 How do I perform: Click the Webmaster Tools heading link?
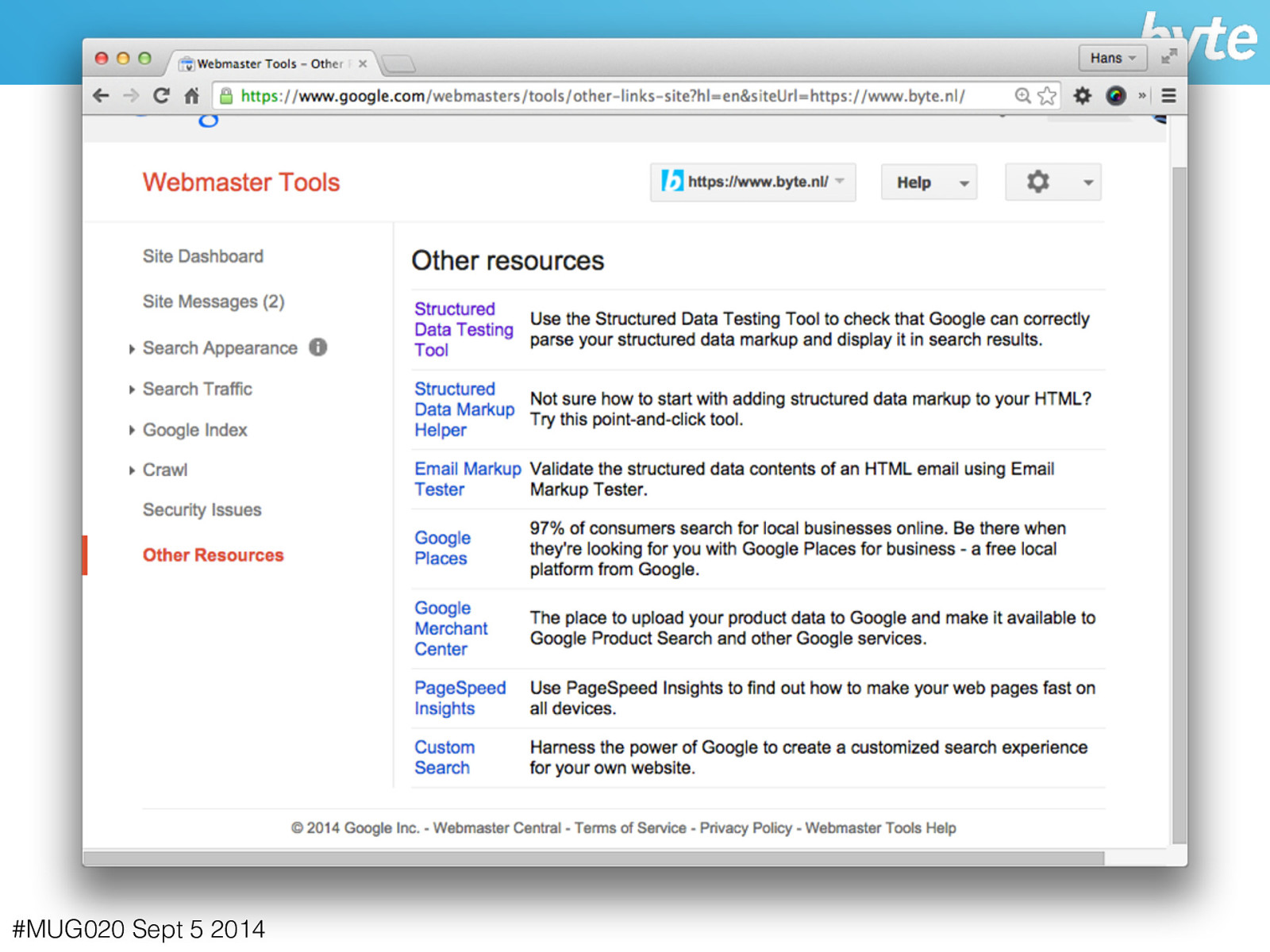(x=241, y=182)
